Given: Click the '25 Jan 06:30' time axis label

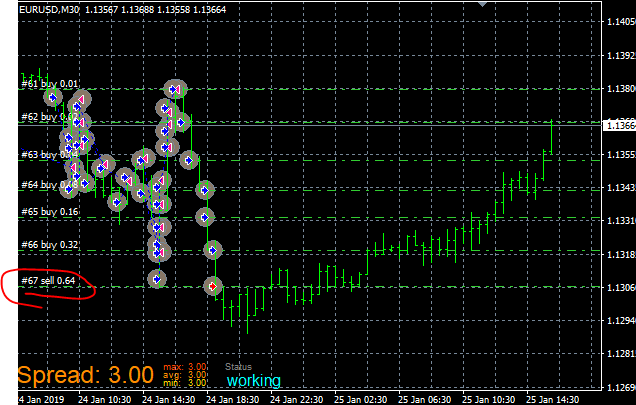Looking at the screenshot, I should pyautogui.click(x=425, y=400).
